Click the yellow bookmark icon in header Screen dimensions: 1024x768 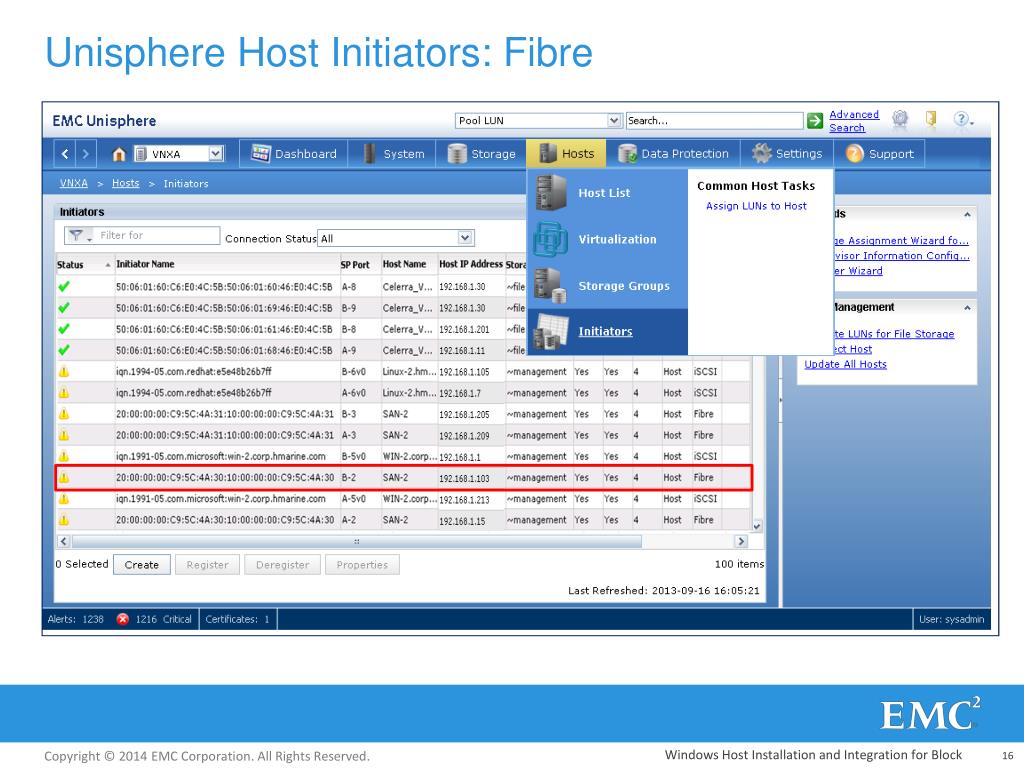click(931, 119)
